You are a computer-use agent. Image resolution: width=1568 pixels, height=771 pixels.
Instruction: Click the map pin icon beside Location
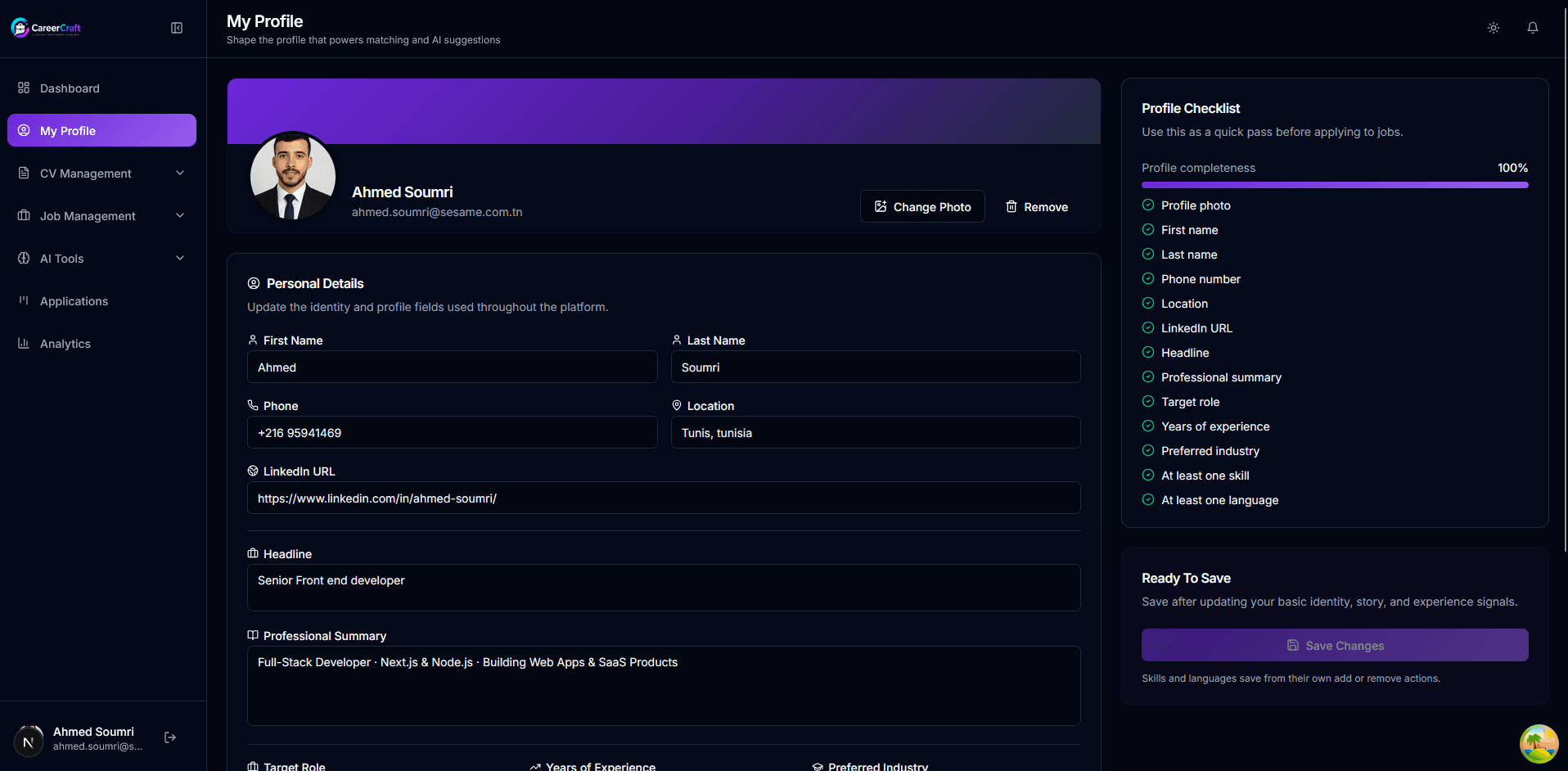677,405
